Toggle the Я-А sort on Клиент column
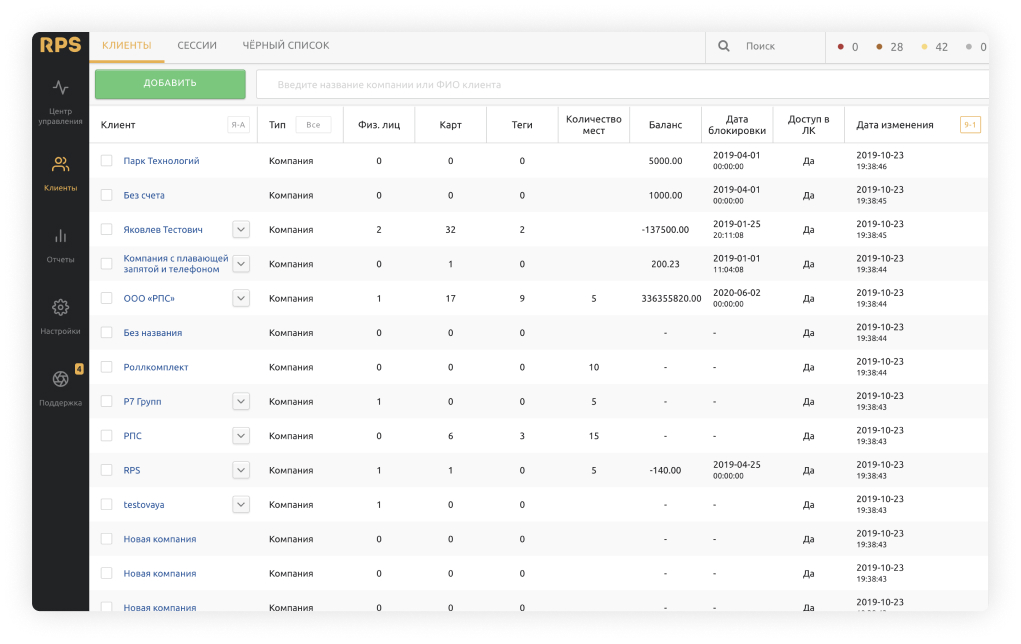Screen dimensions: 1021x644 tap(238, 125)
